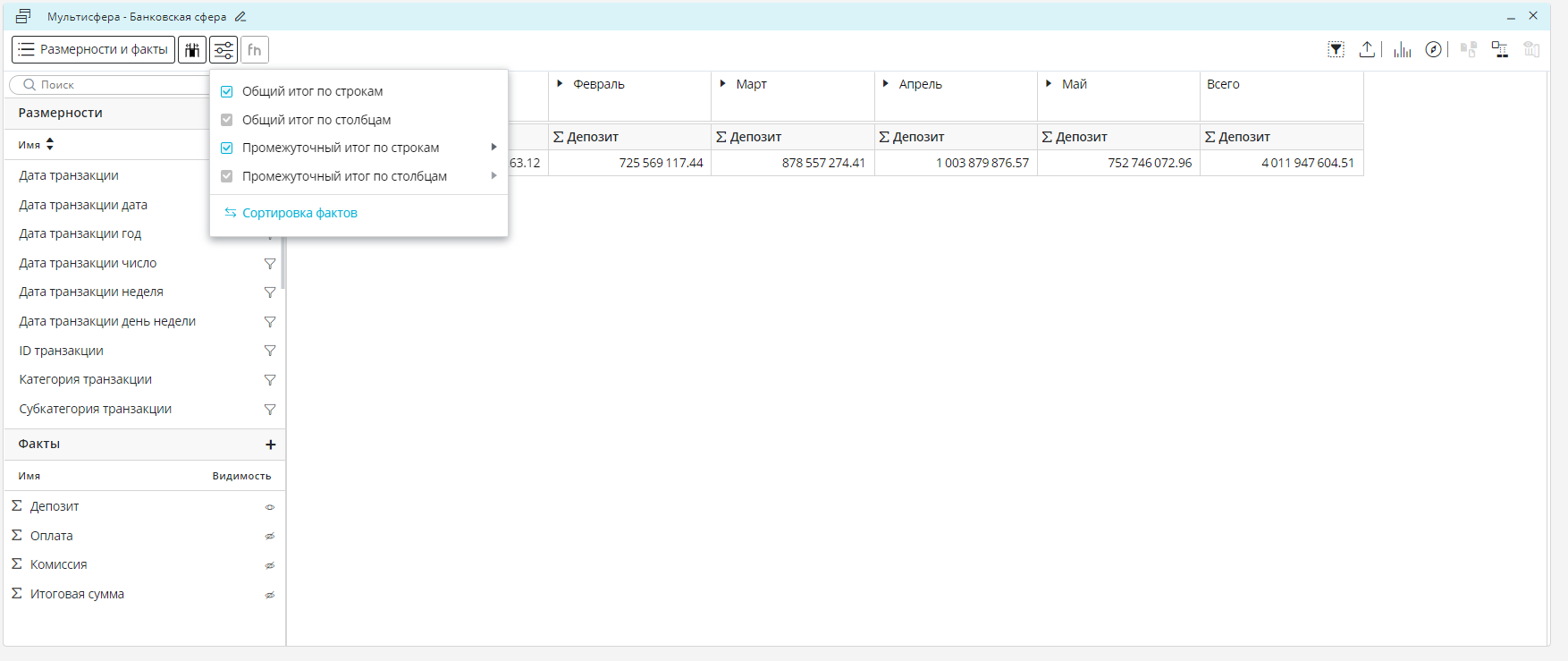Open the bar chart visualization icon
The width and height of the screenshot is (1568, 661).
coord(1402,50)
